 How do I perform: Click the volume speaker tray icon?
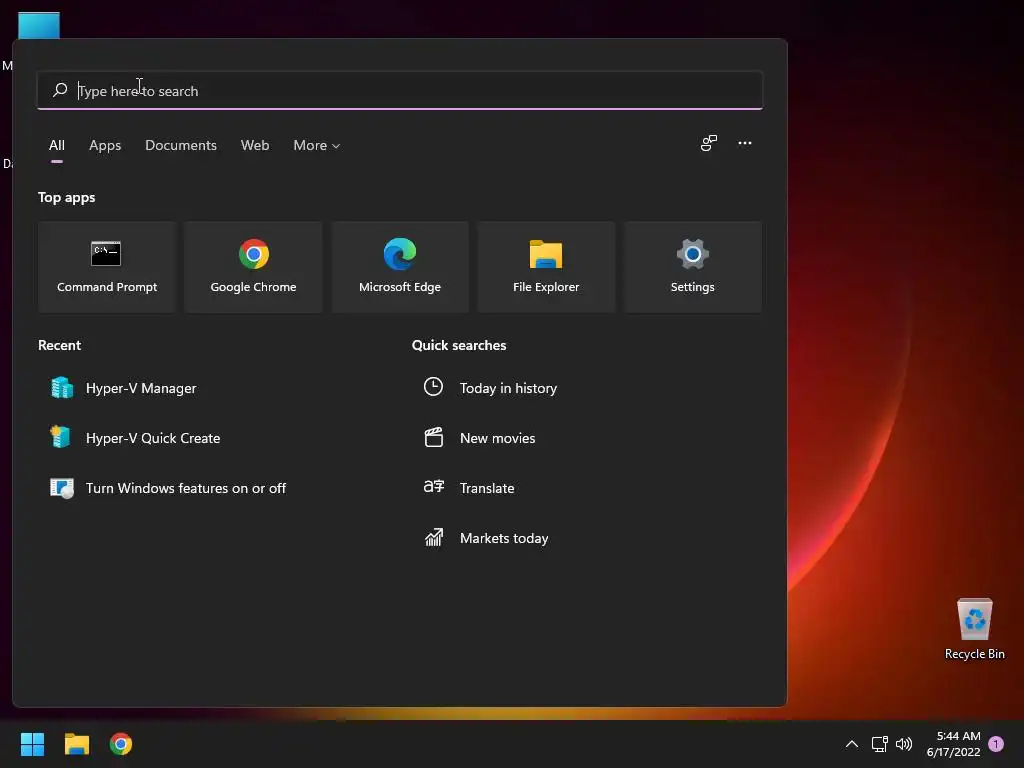[904, 744]
